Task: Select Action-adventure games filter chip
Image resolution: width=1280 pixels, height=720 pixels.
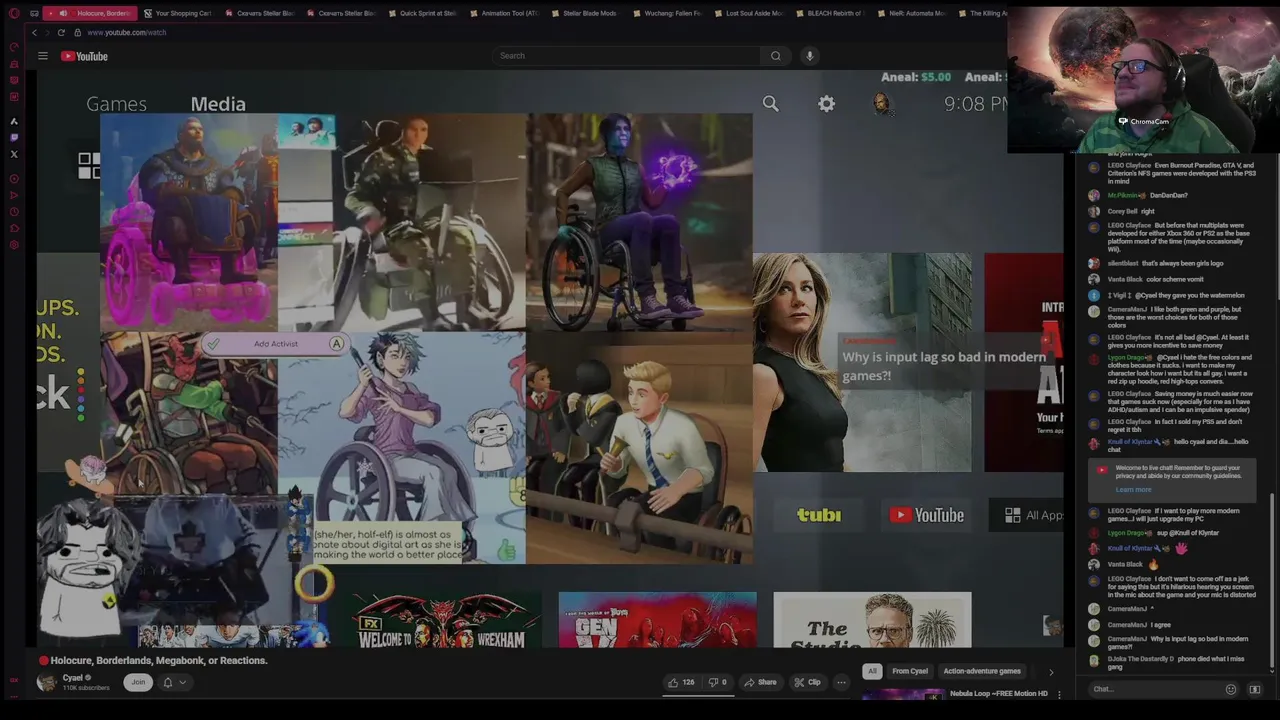Action: [982, 671]
